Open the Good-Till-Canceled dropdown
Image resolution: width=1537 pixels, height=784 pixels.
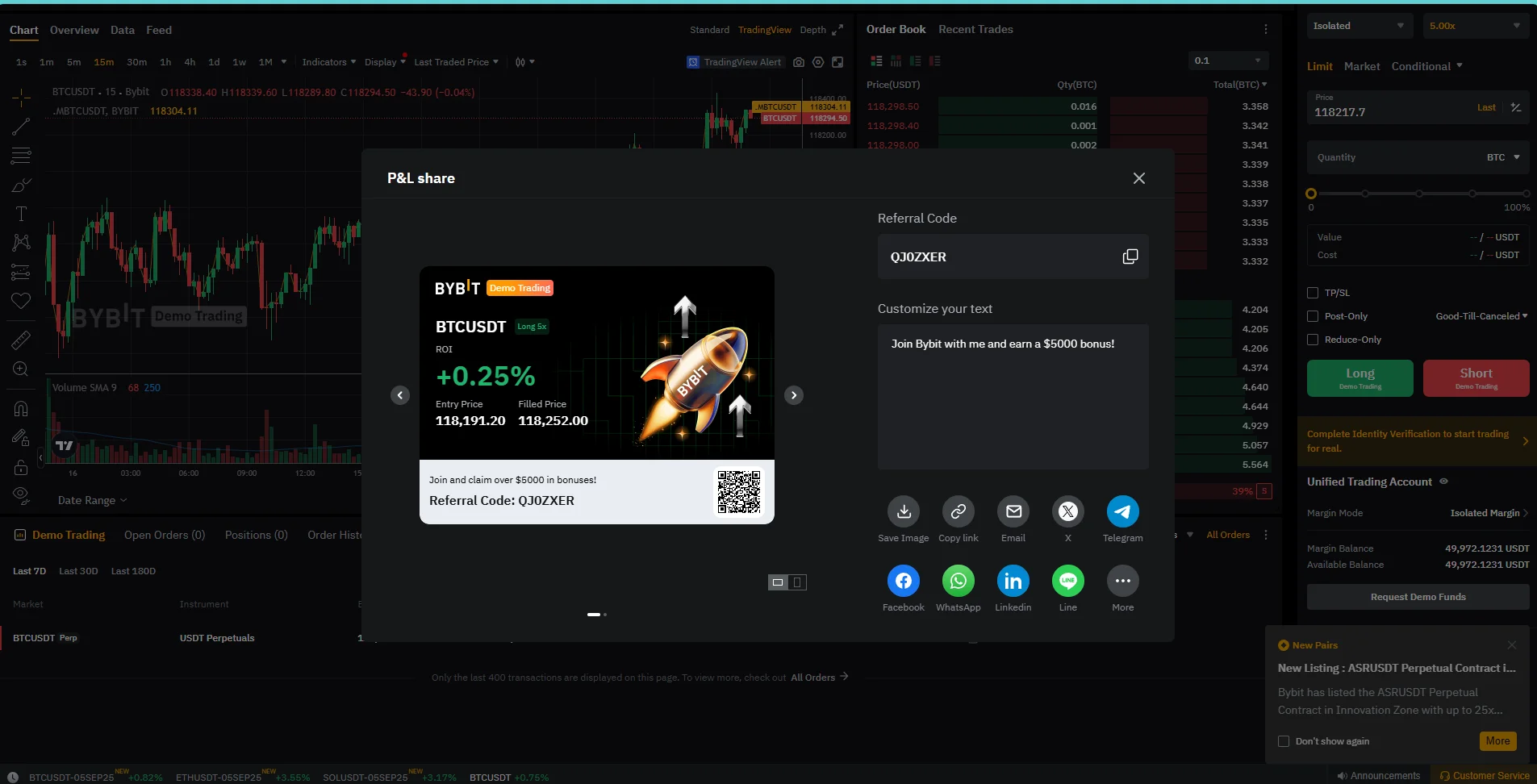pyautogui.click(x=1481, y=316)
